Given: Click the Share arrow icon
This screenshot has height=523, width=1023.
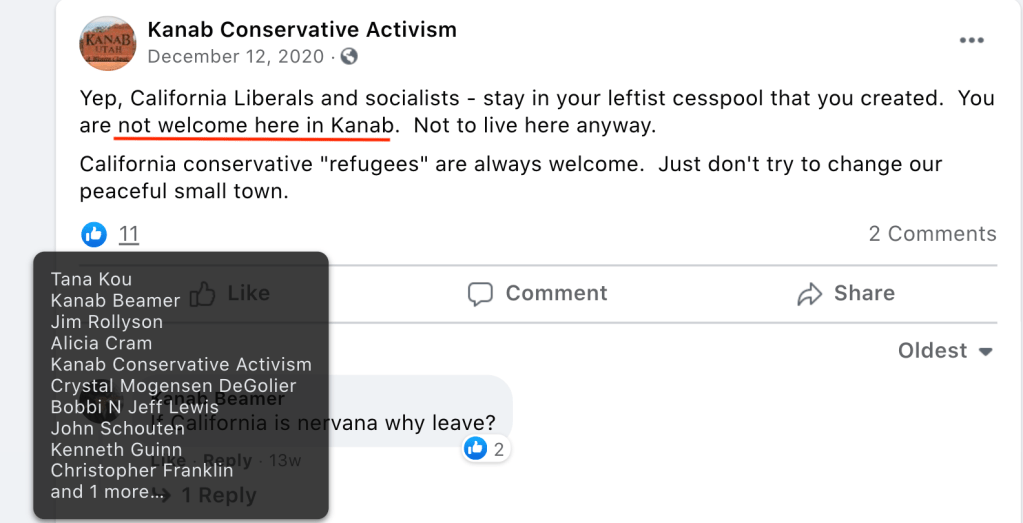Looking at the screenshot, I should point(809,294).
